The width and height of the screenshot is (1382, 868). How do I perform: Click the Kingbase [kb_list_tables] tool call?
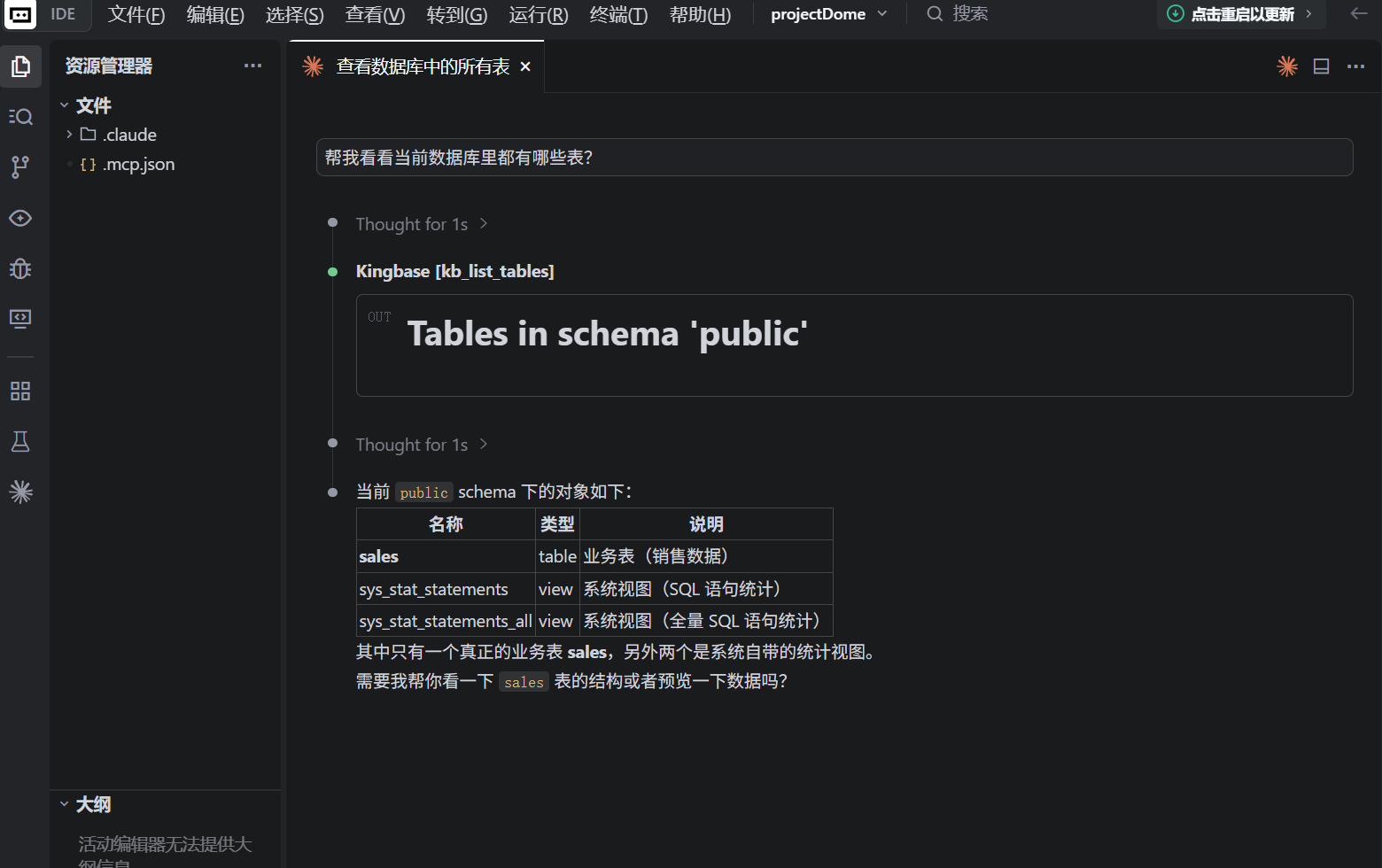(454, 271)
